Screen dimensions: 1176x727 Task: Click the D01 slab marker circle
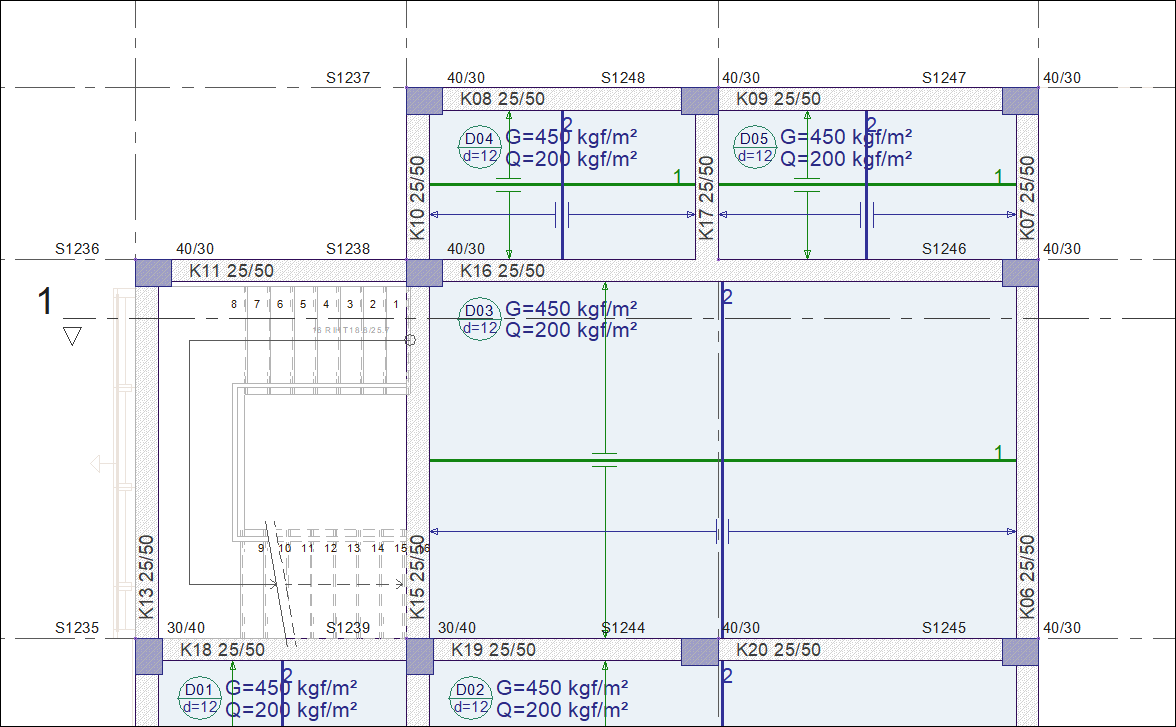(x=200, y=698)
